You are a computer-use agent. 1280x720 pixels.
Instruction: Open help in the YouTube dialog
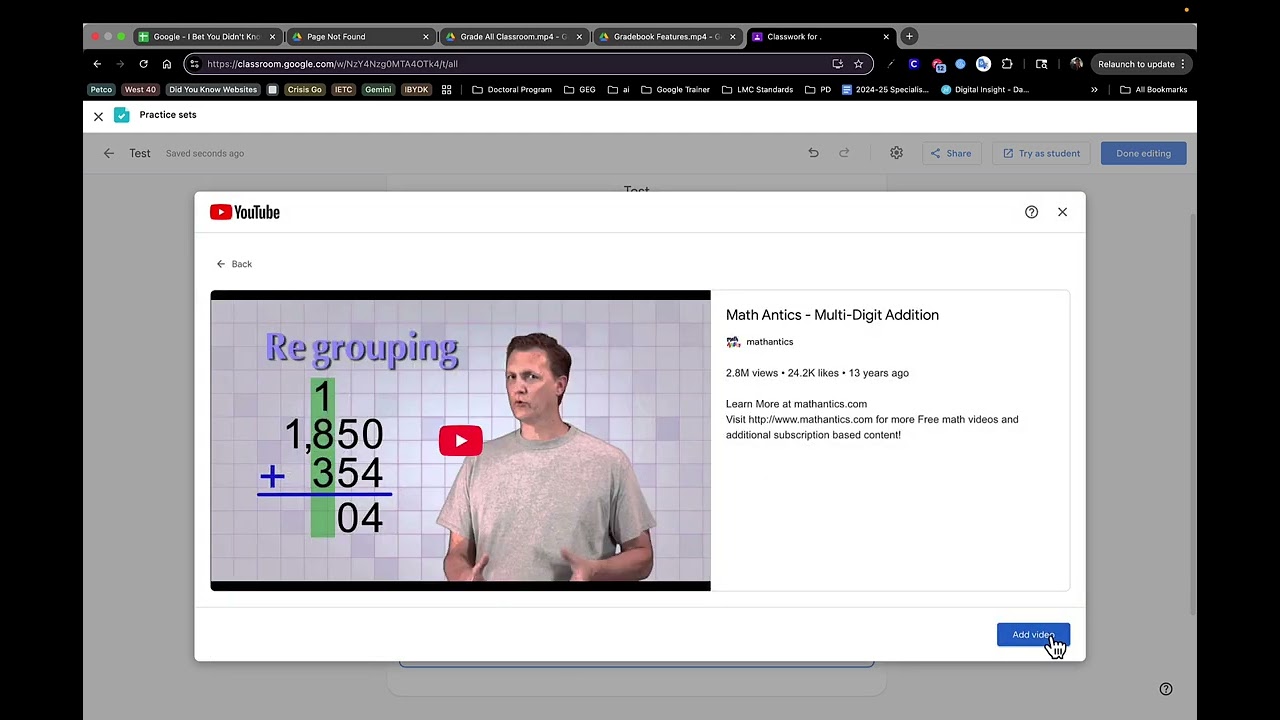click(1031, 212)
